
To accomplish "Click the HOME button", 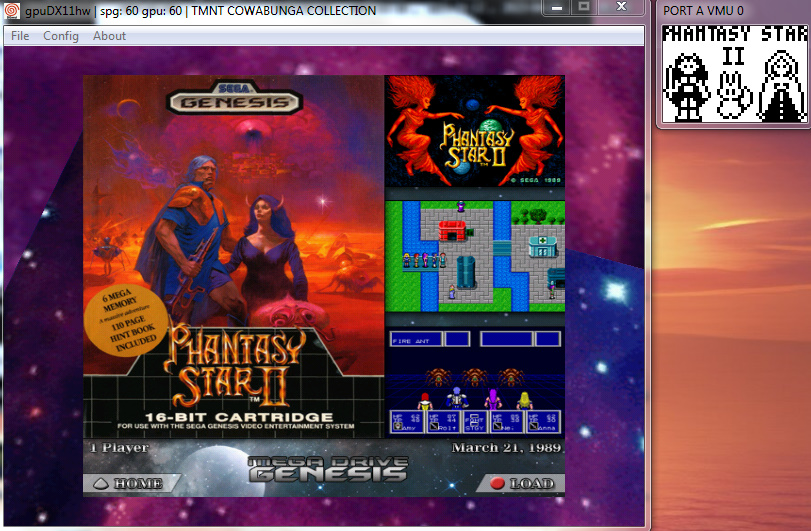I will tap(131, 483).
